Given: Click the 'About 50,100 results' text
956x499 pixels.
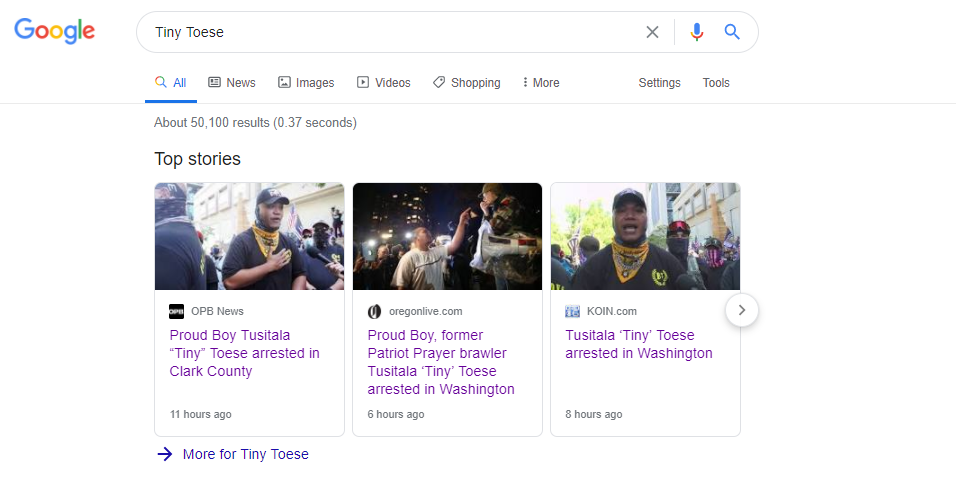Looking at the screenshot, I should (255, 123).
